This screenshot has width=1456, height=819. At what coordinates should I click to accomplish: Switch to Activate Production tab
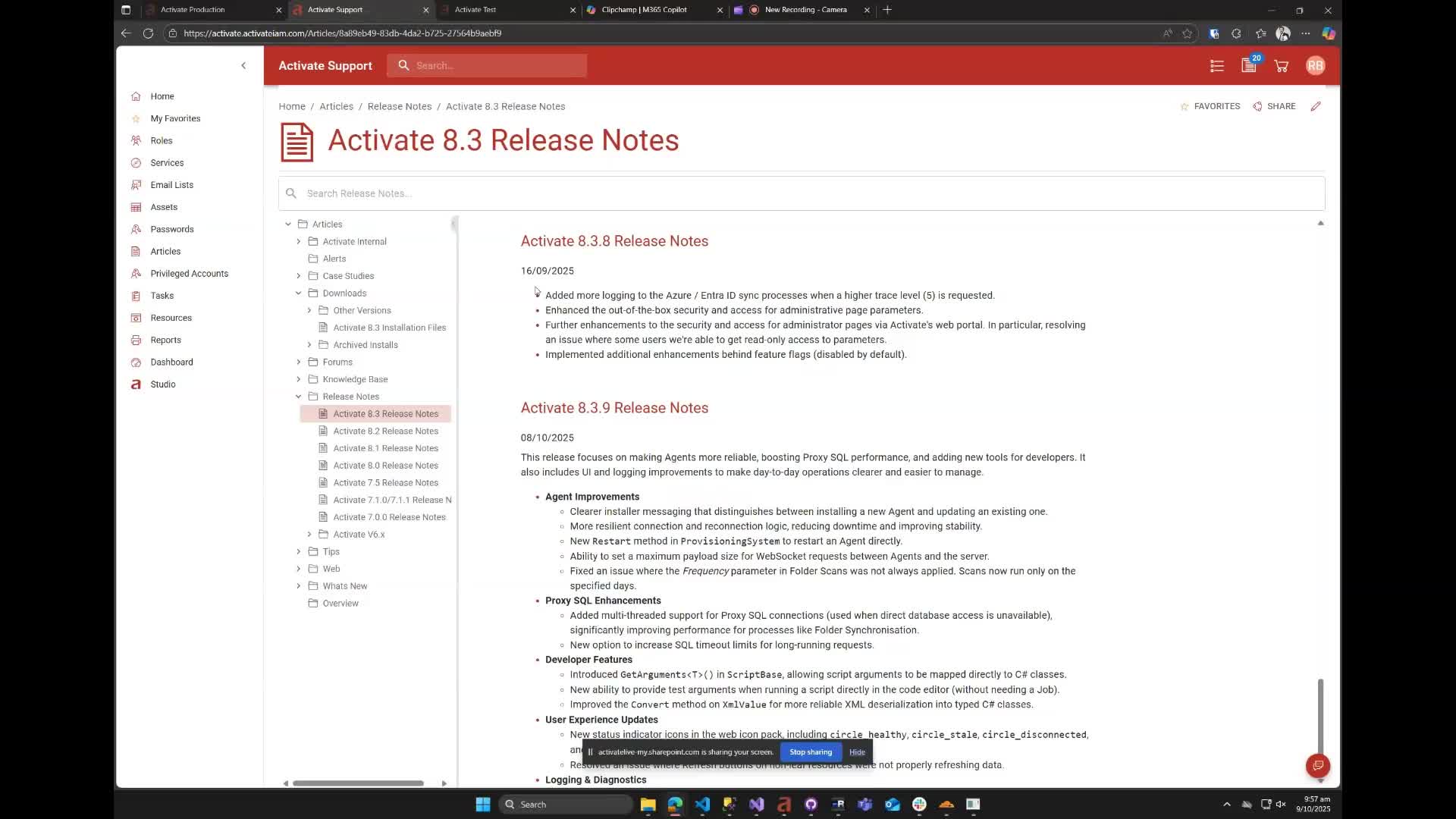click(x=212, y=10)
